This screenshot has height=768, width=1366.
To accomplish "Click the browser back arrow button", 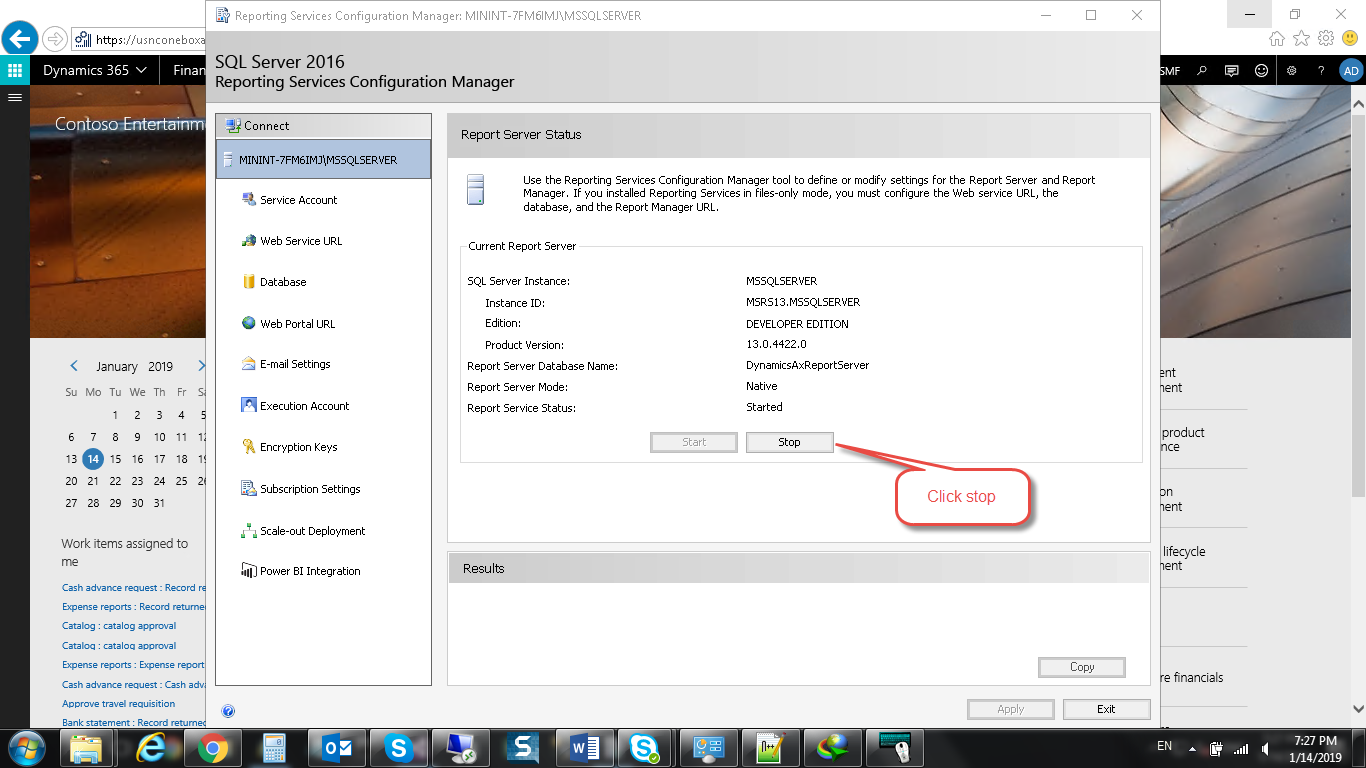I will (19, 39).
